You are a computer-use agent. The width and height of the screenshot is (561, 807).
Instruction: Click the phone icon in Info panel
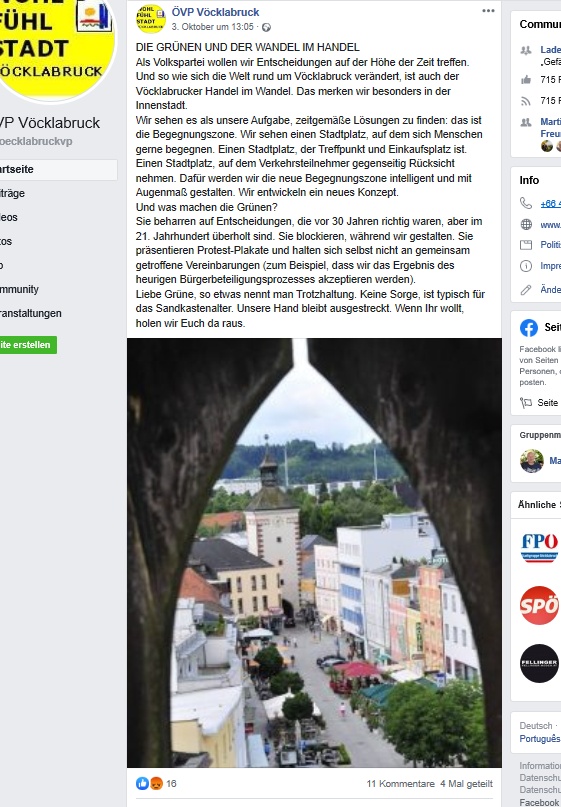(x=526, y=203)
